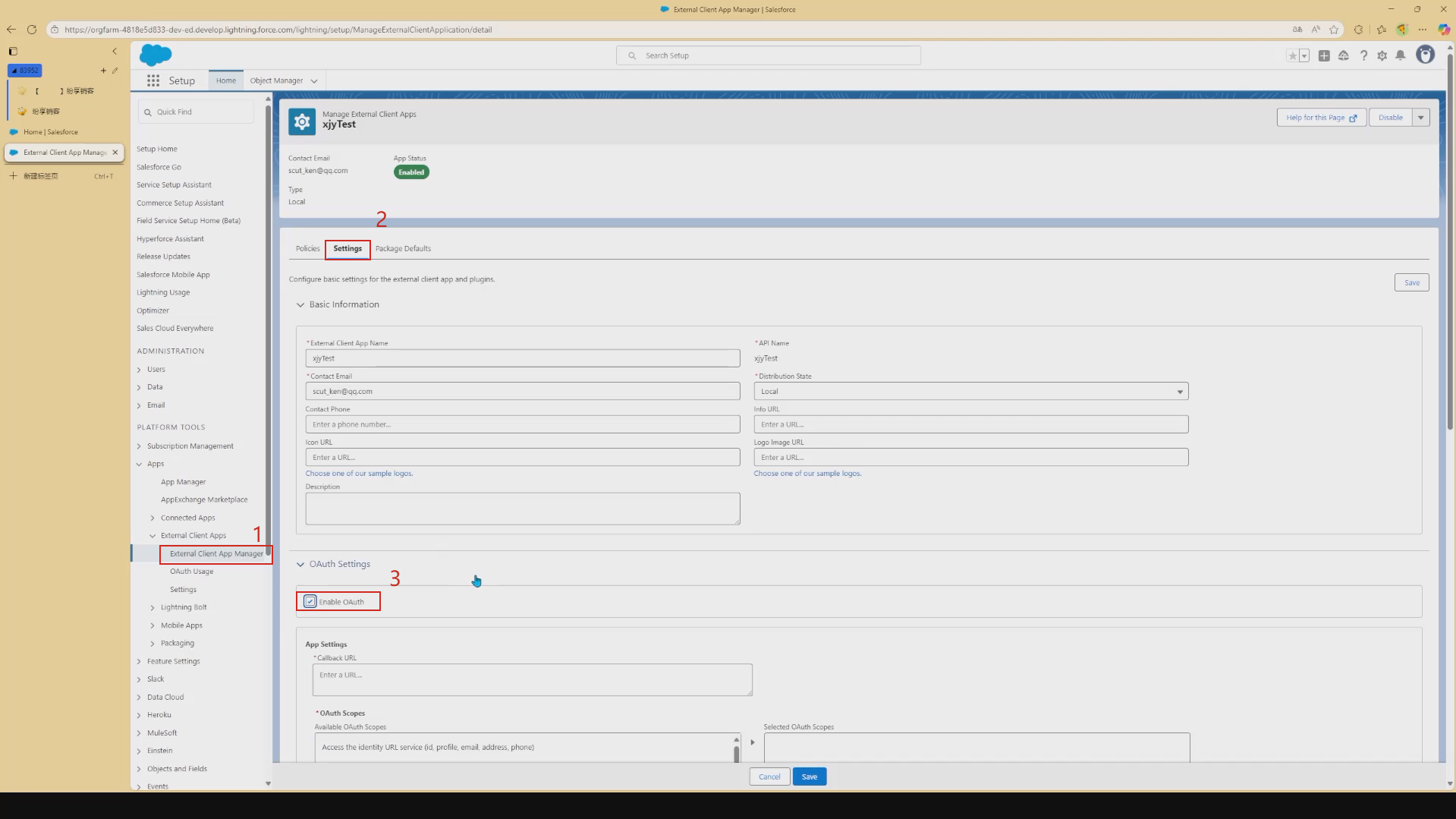
Task: Open OAuth Usage in setup tree
Action: coord(191,571)
